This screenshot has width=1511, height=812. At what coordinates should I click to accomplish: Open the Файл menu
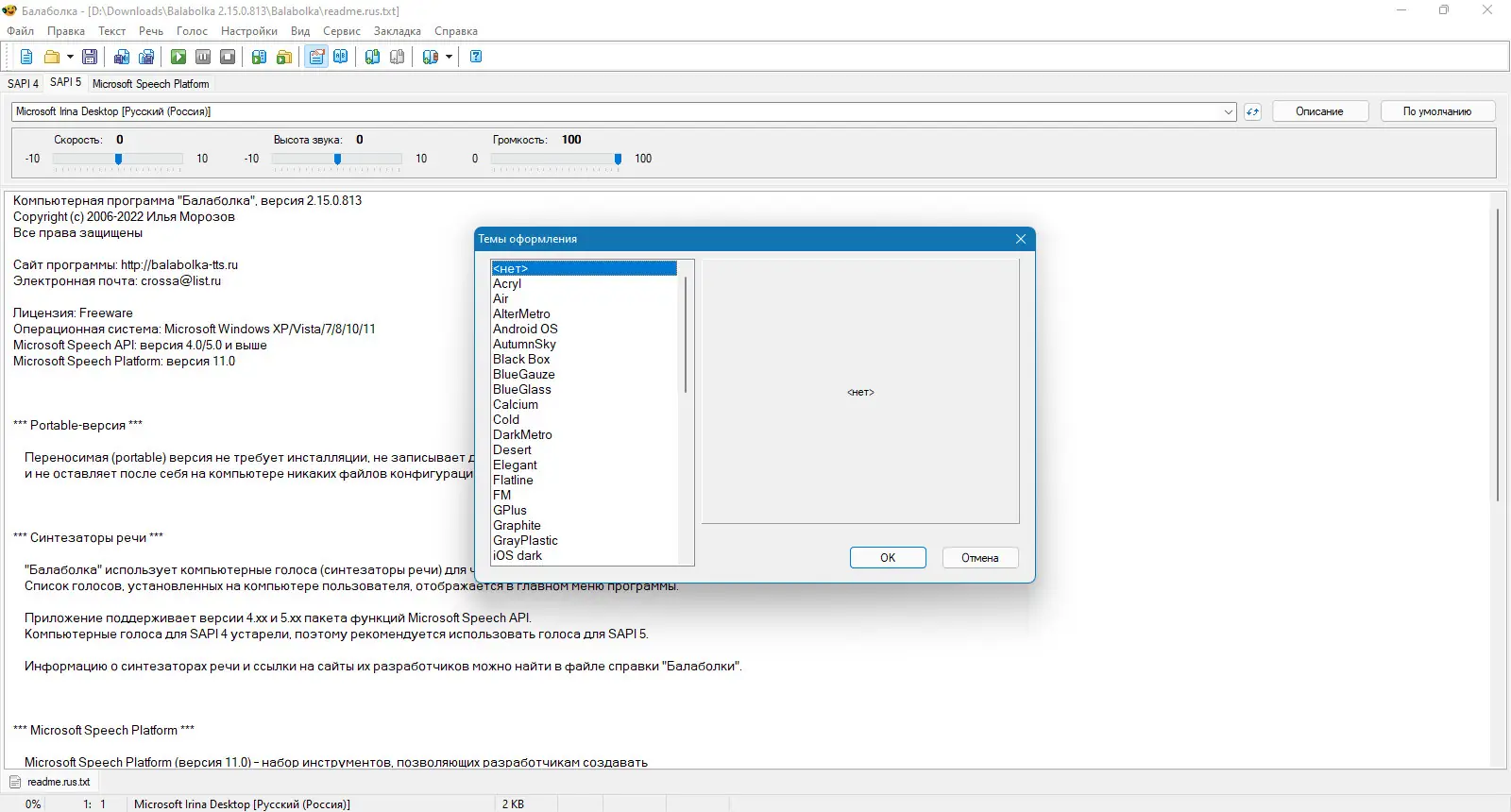(21, 31)
